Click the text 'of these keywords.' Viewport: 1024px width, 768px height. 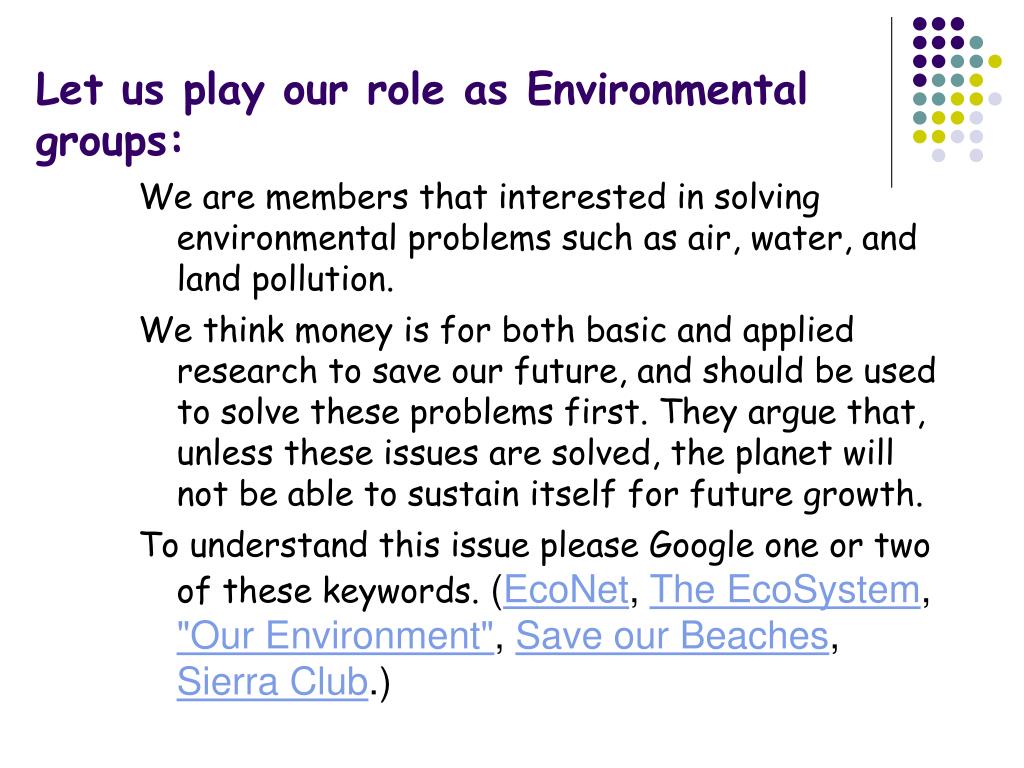tap(327, 591)
